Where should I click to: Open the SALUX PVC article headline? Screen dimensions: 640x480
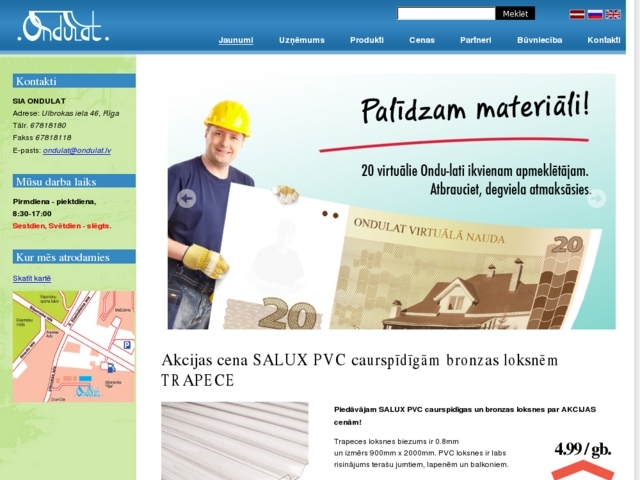tap(360, 369)
